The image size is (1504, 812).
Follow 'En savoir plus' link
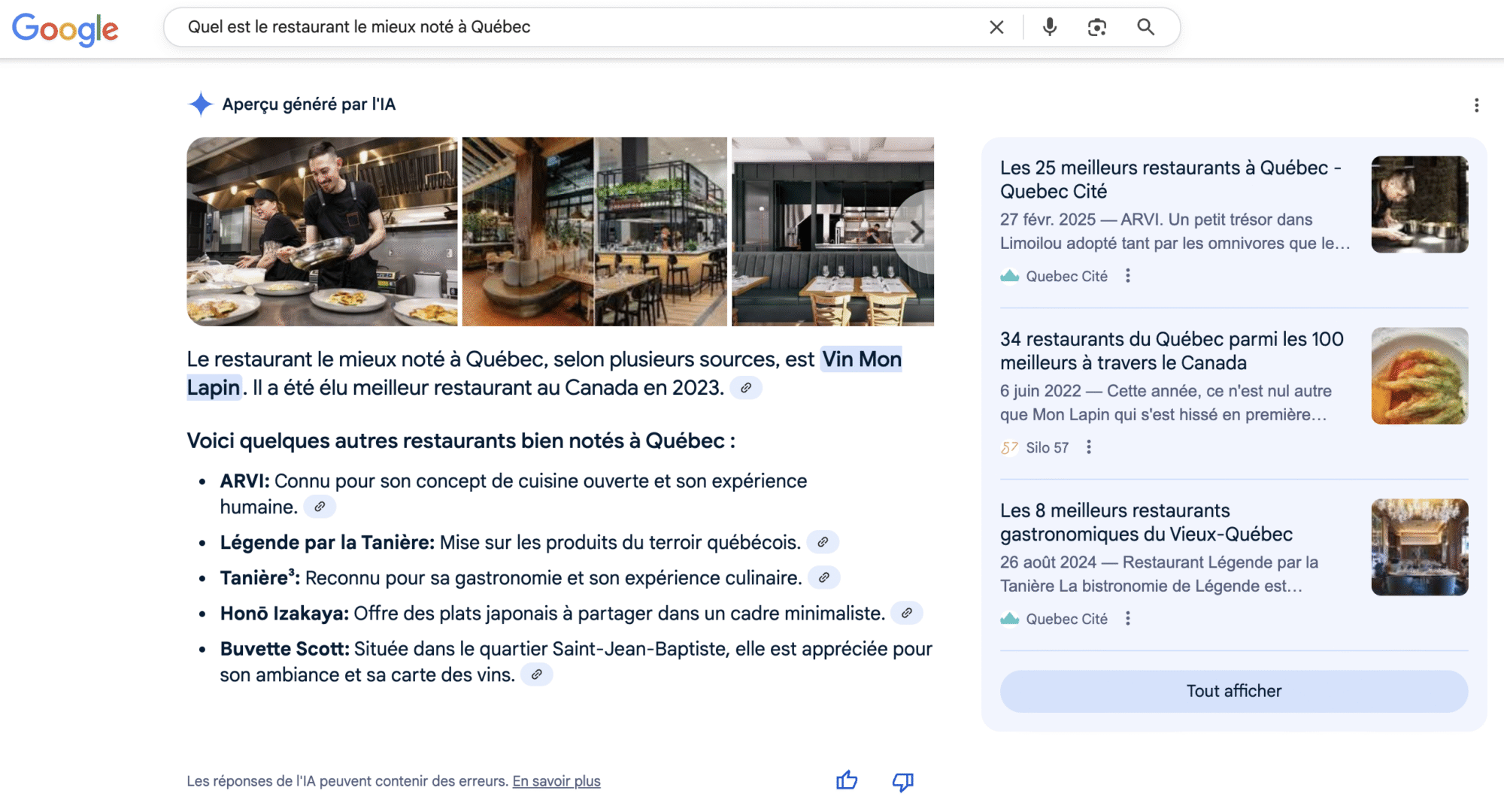[x=556, y=781]
